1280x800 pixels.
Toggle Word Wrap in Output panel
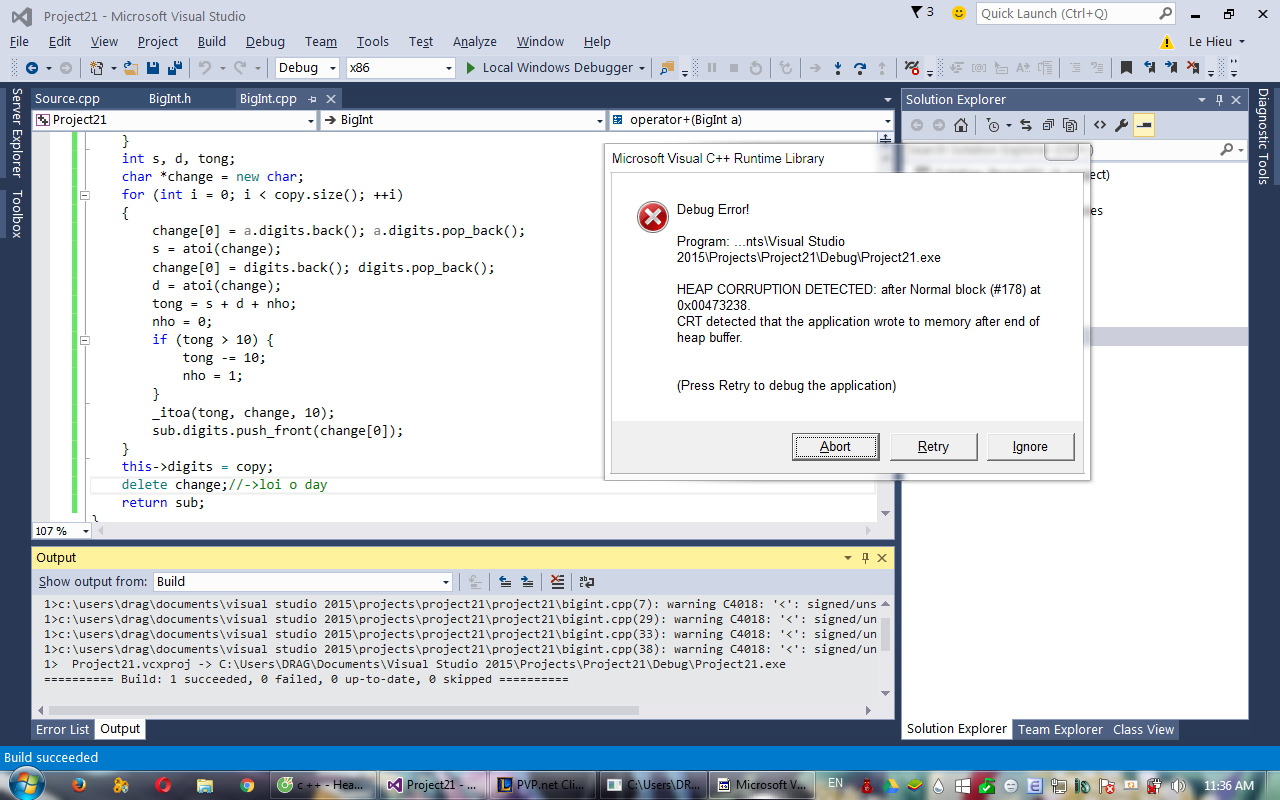click(x=587, y=582)
